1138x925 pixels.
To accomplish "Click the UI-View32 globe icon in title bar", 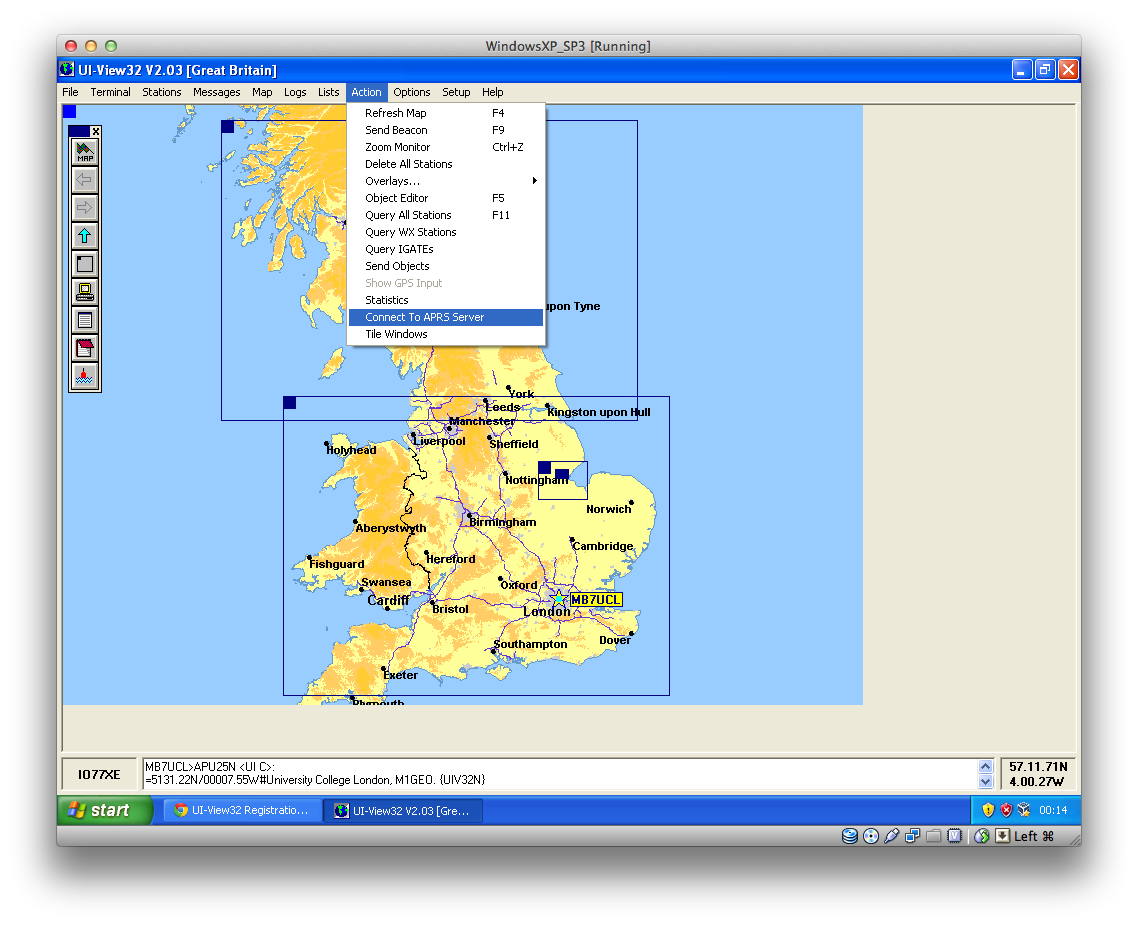I will click(67, 70).
